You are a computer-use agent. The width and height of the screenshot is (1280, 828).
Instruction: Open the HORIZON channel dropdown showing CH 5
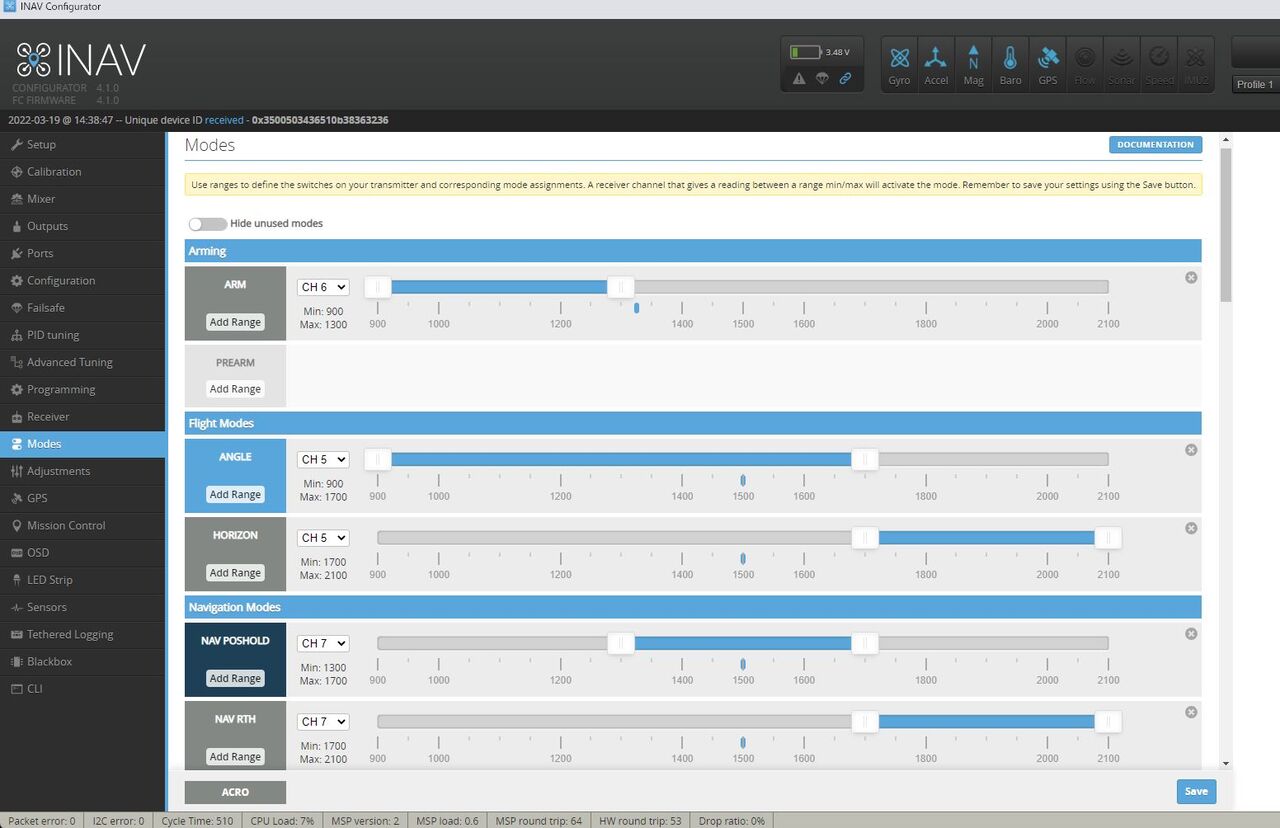[323, 537]
